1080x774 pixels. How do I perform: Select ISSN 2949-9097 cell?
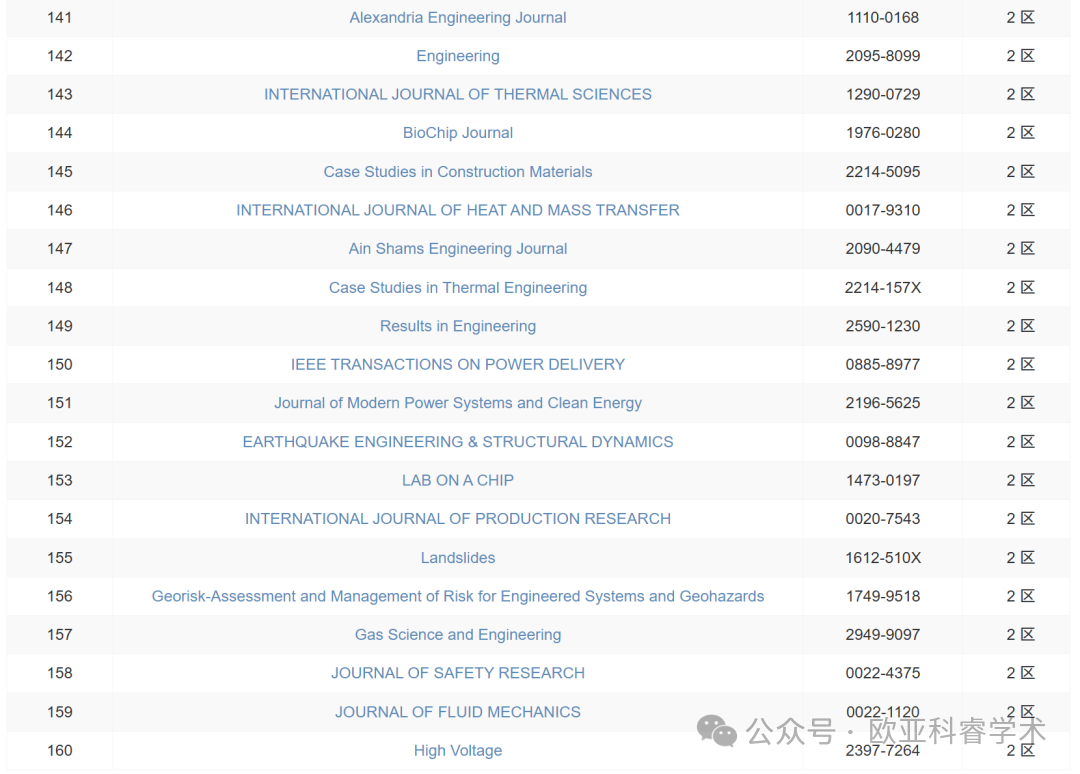point(882,635)
